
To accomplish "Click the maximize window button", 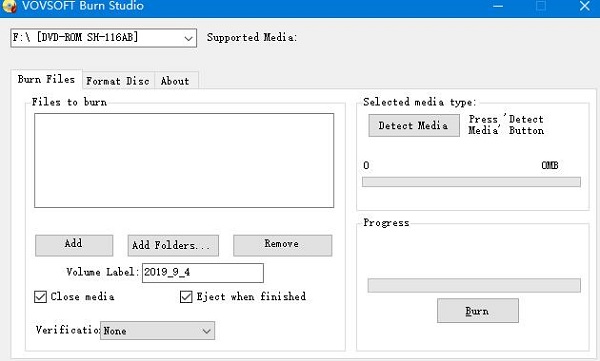I will 541,6.
